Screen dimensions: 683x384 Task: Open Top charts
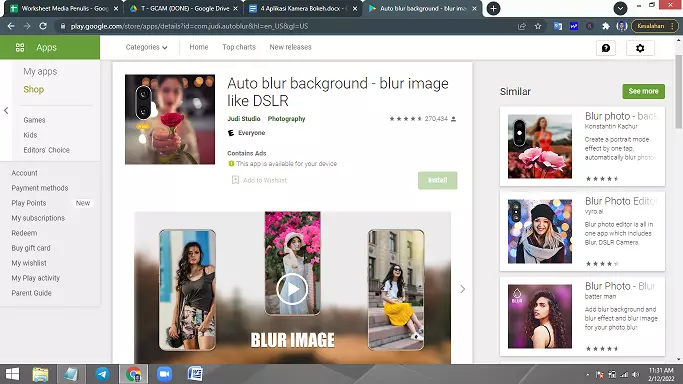coord(239,47)
